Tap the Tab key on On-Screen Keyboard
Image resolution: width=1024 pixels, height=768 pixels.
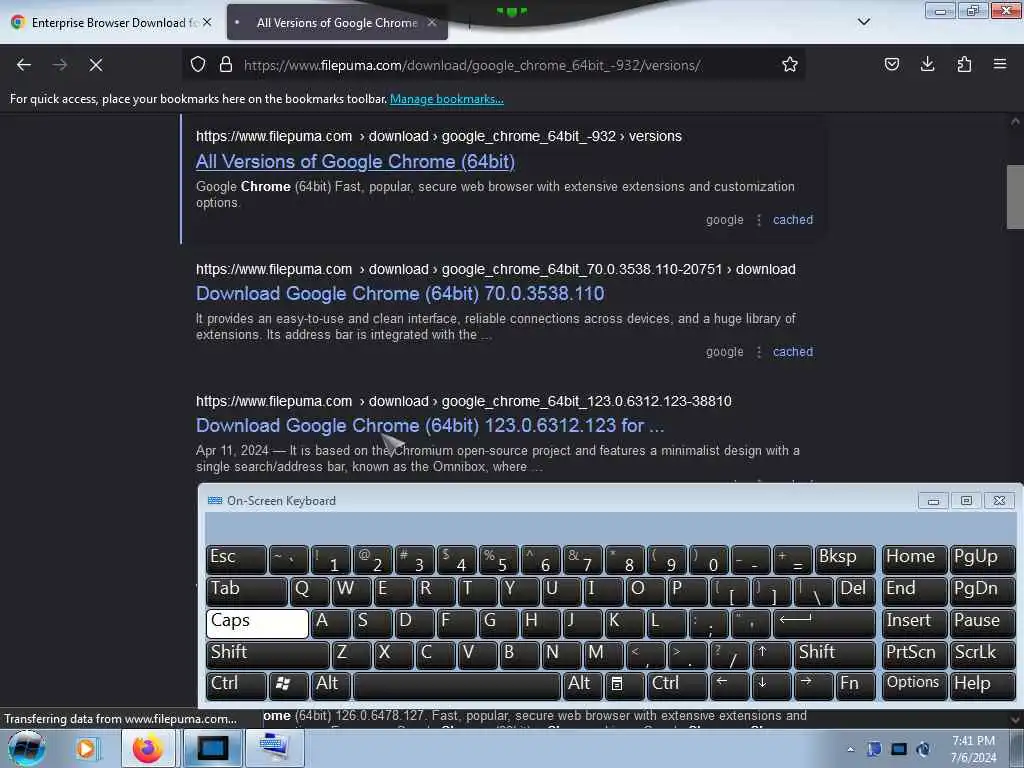point(247,591)
